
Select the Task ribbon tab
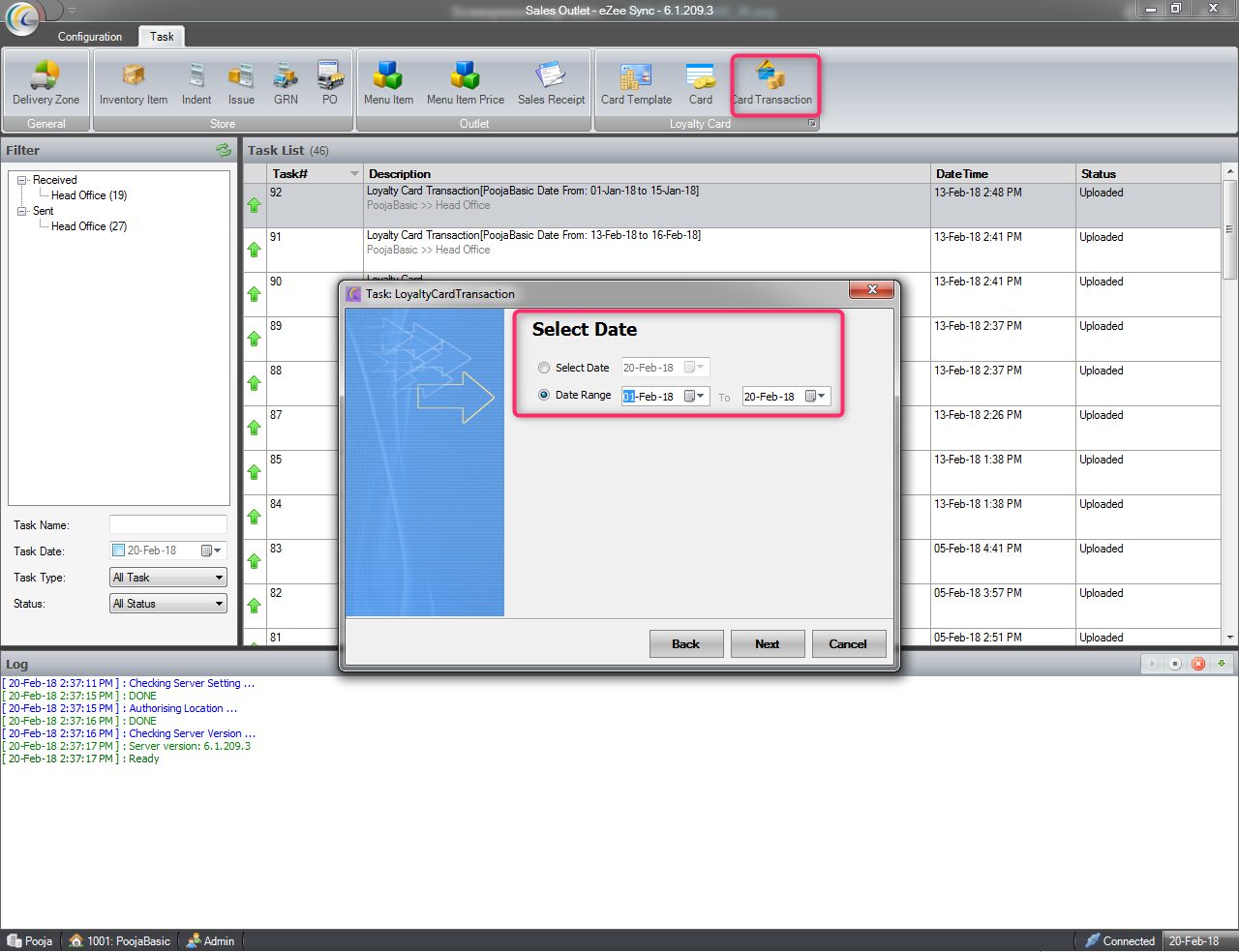[162, 37]
